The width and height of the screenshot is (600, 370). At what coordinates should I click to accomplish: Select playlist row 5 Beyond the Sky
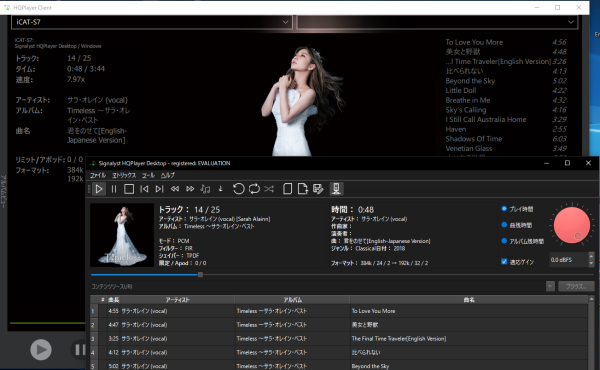(339, 365)
